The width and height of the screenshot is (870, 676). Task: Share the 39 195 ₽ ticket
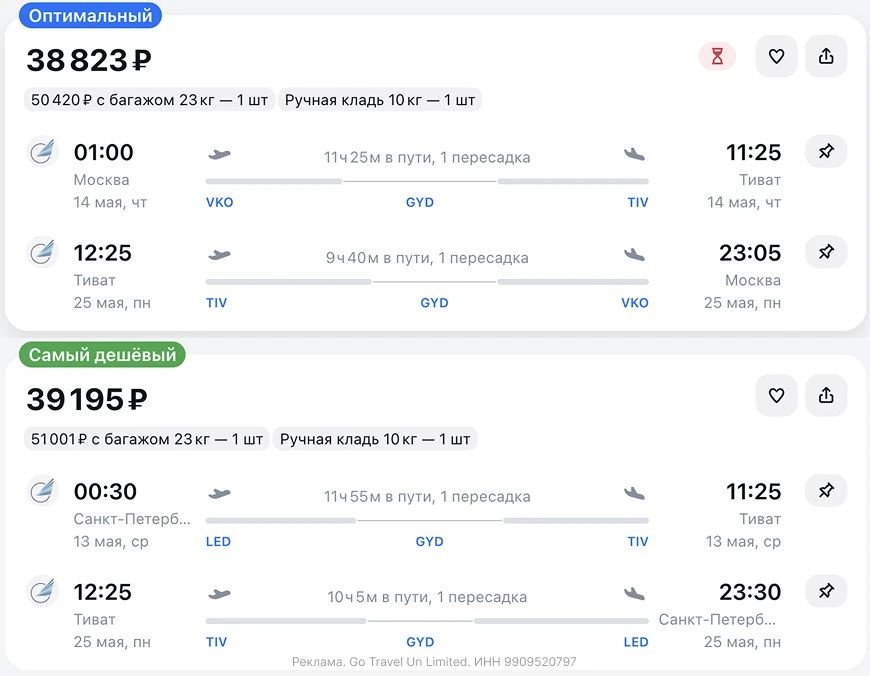(x=826, y=396)
